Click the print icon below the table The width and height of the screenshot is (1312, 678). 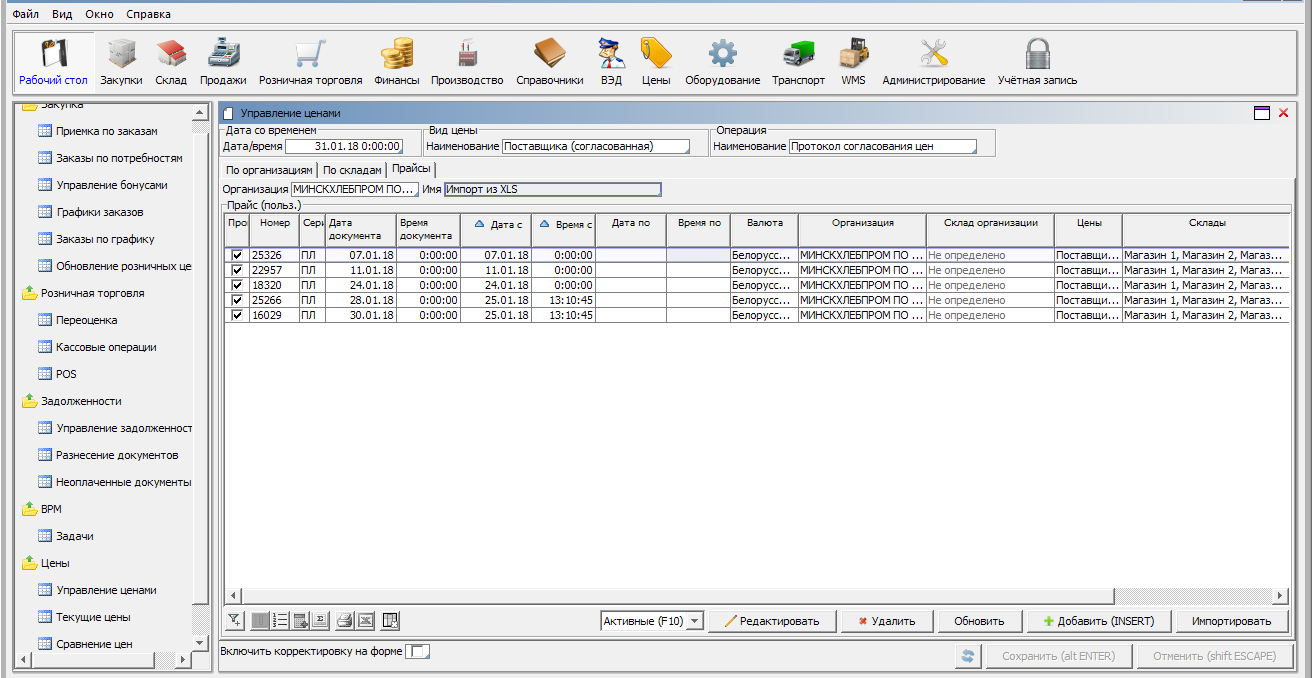coord(344,621)
